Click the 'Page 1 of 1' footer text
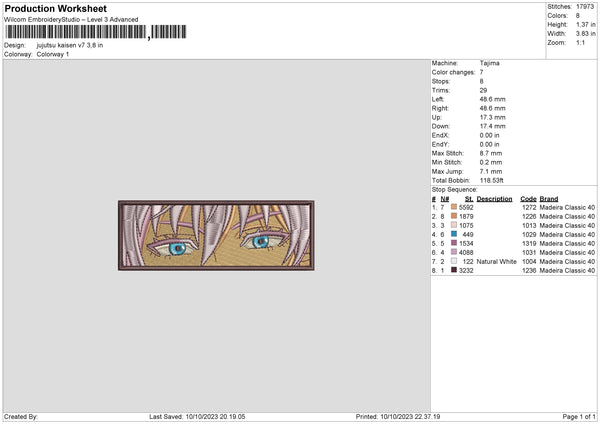Screen dimensions: 600x424 pos(579,417)
